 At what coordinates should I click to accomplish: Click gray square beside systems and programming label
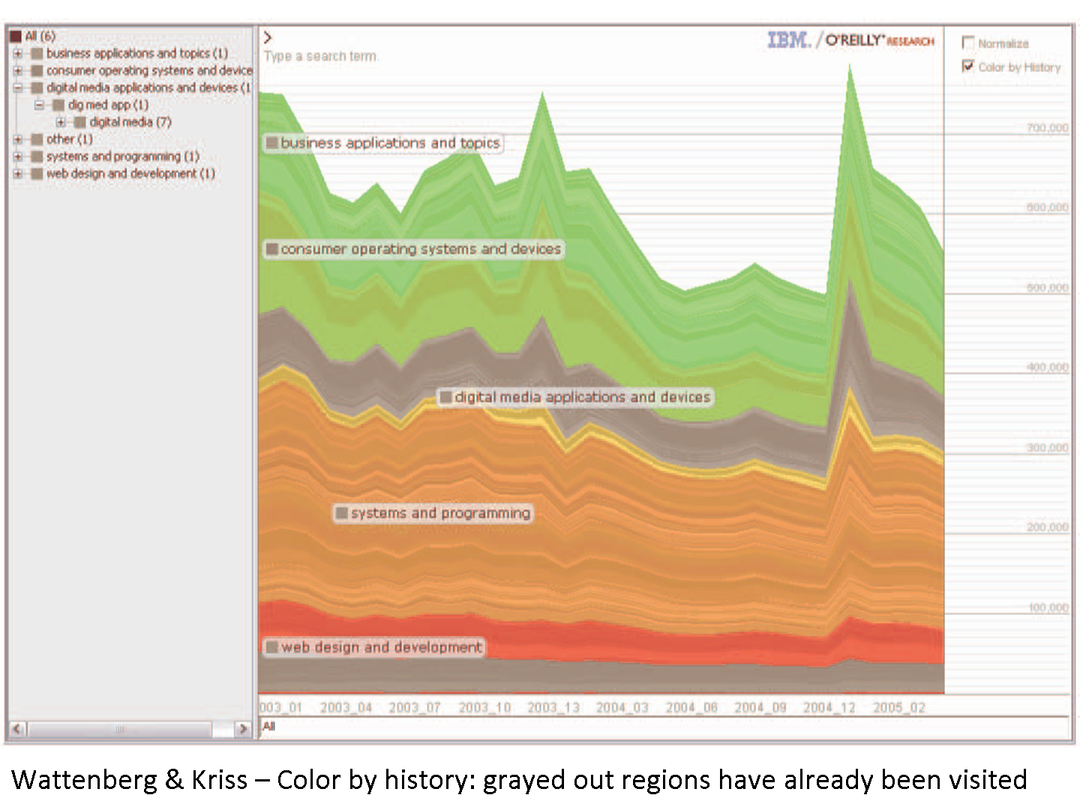[x=342, y=513]
